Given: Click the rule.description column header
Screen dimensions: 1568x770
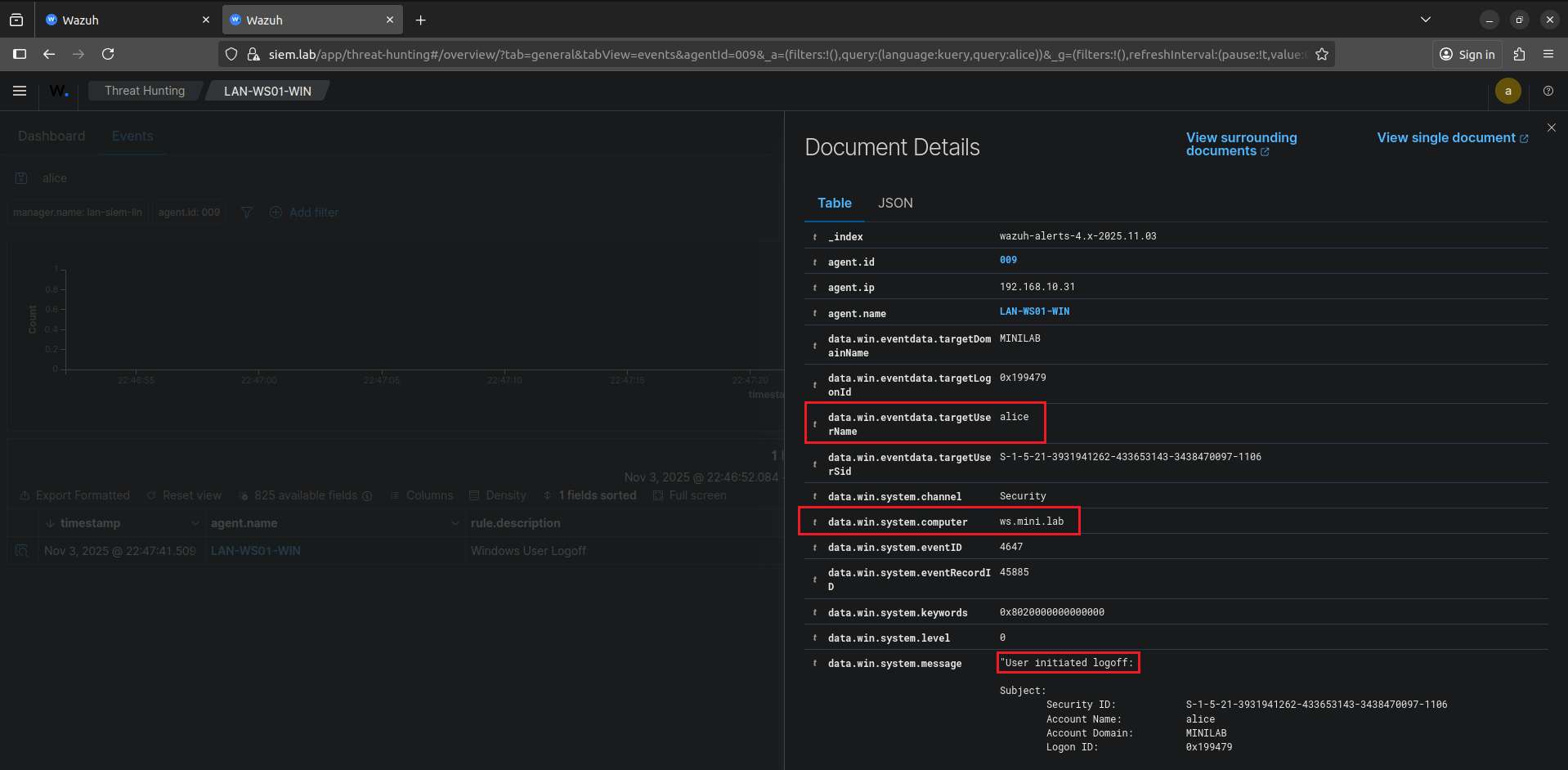Looking at the screenshot, I should click(515, 523).
